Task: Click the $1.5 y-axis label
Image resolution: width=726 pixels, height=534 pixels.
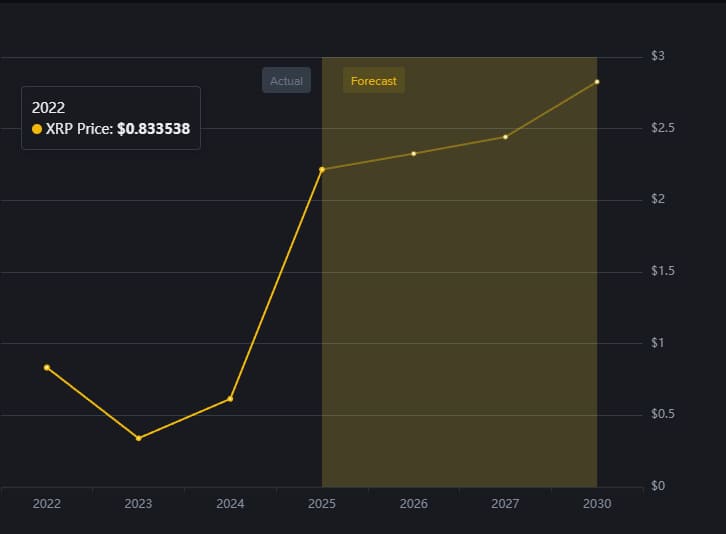Action: tap(661, 271)
